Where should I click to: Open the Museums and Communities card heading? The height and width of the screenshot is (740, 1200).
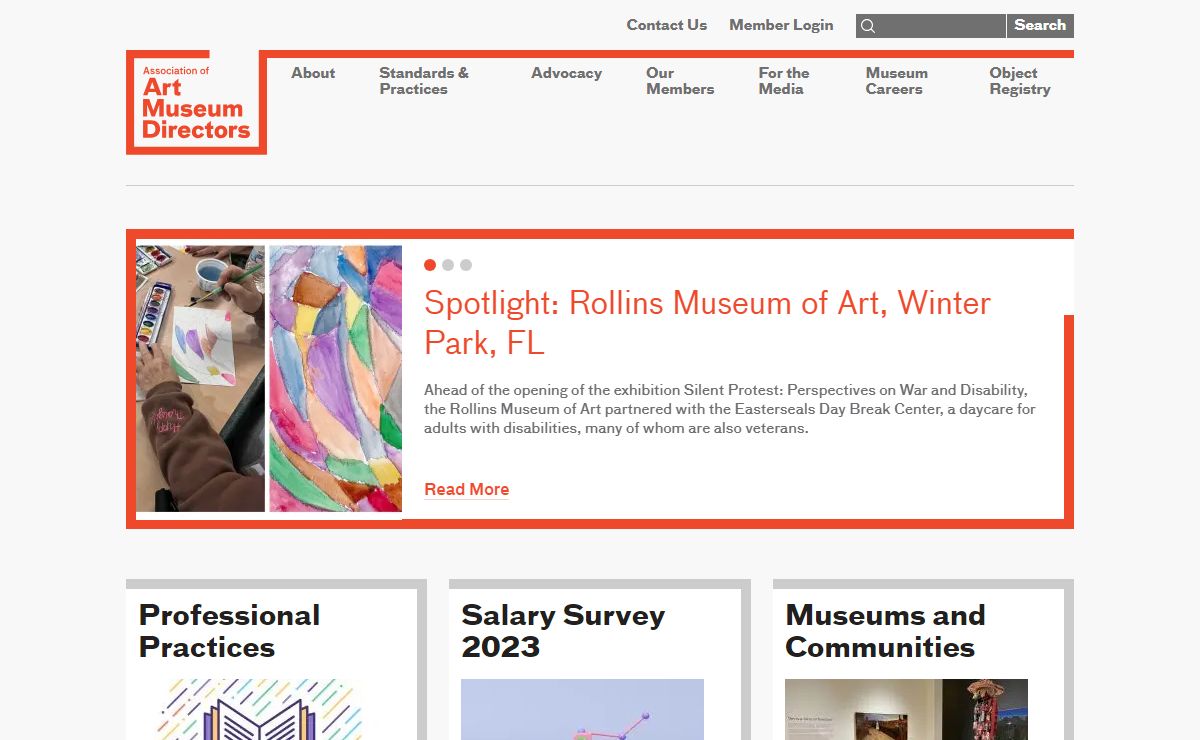pyautogui.click(x=885, y=631)
